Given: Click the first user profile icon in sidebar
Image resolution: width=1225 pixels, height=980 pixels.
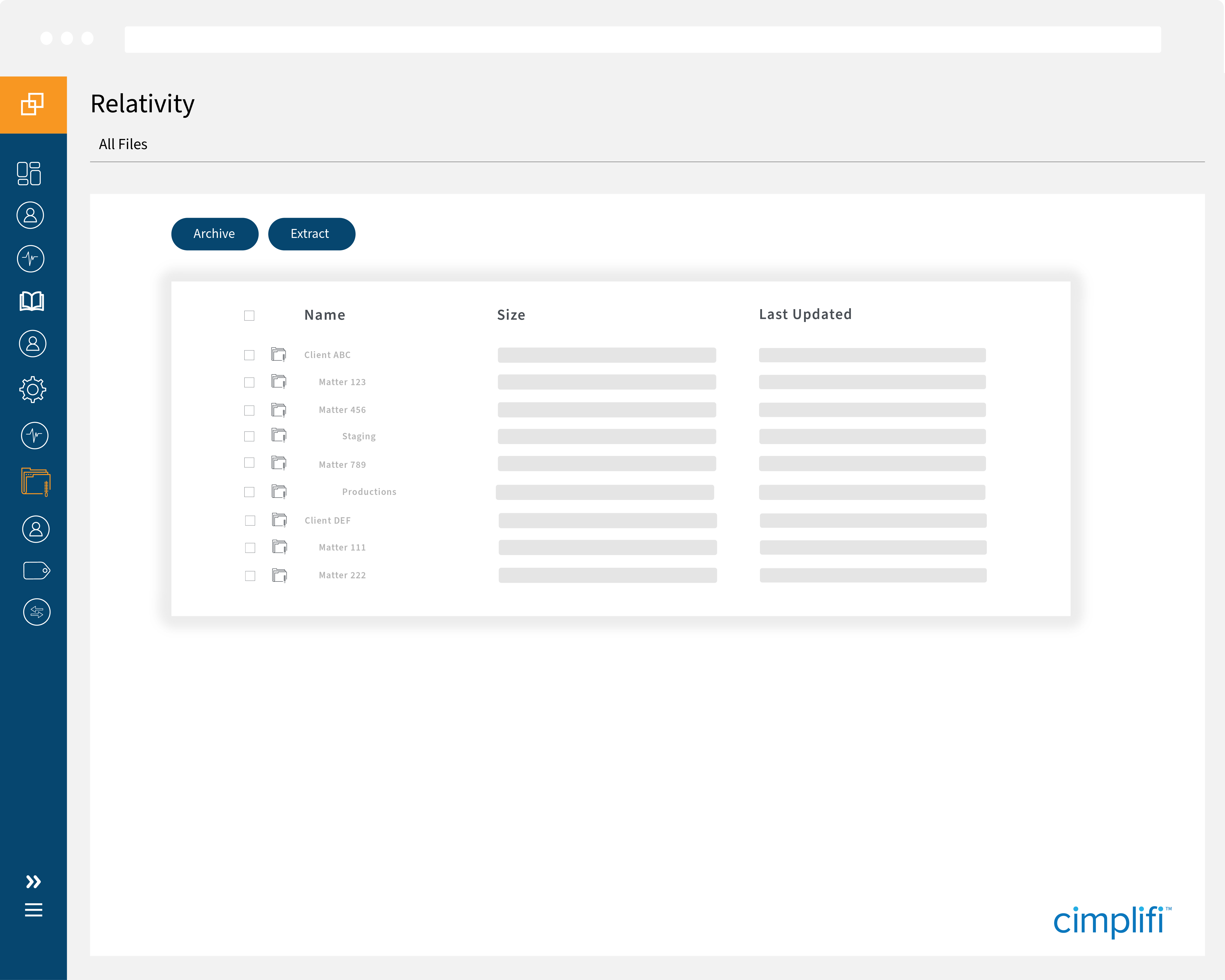Looking at the screenshot, I should pyautogui.click(x=30, y=215).
